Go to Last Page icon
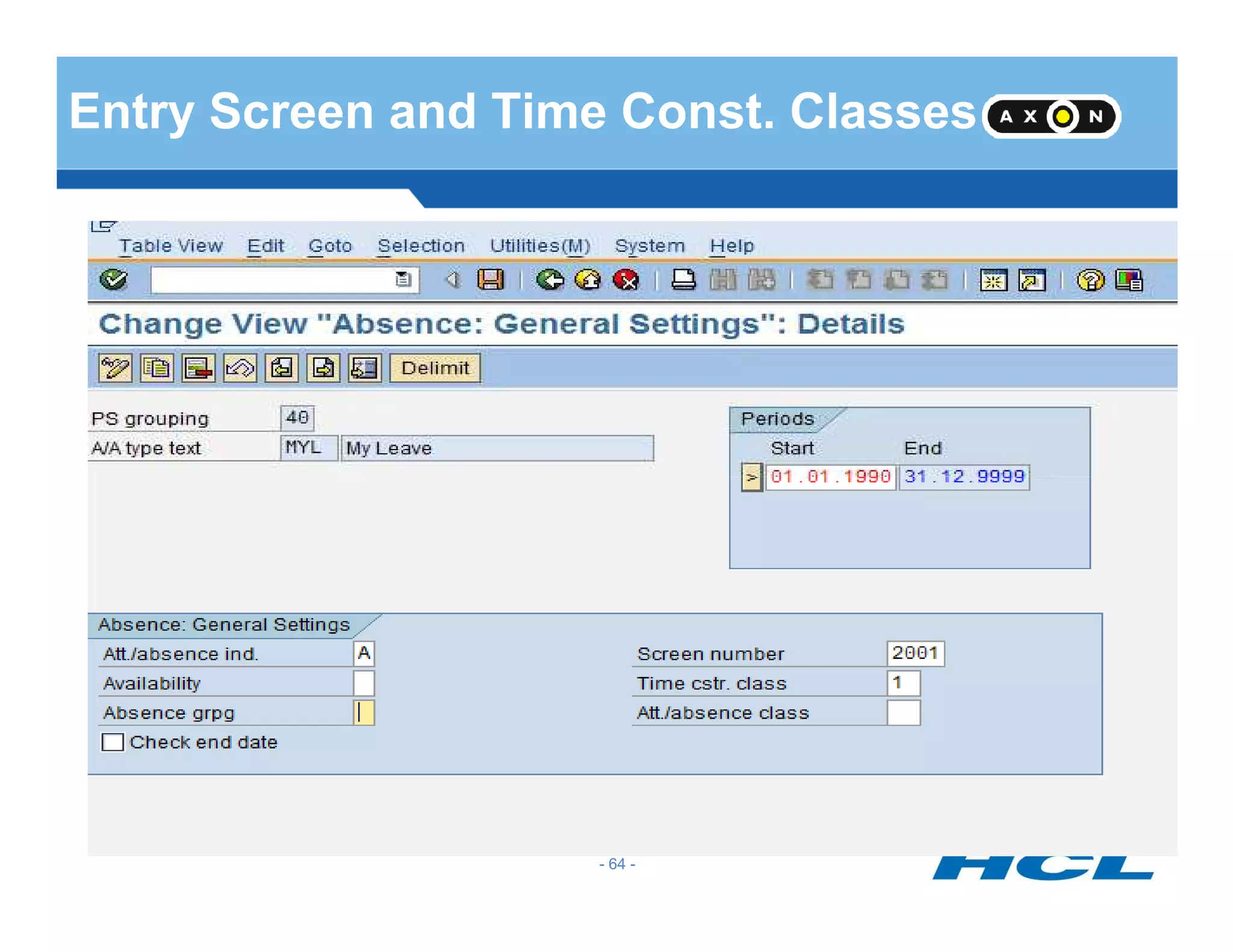Image resolution: width=1233 pixels, height=952 pixels. [935, 280]
